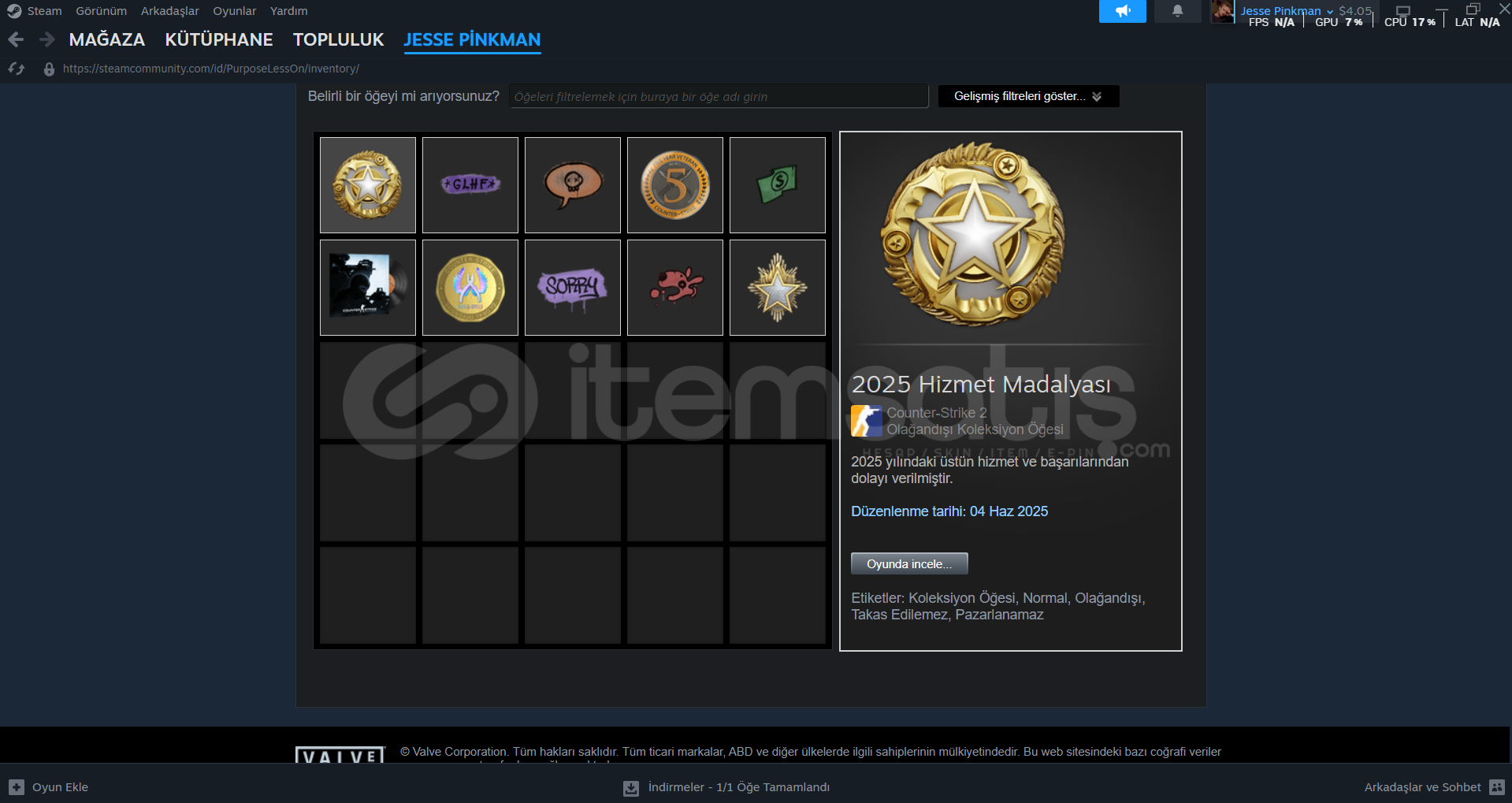
Task: Switch to the MAĞAZA tab
Action: tap(107, 39)
